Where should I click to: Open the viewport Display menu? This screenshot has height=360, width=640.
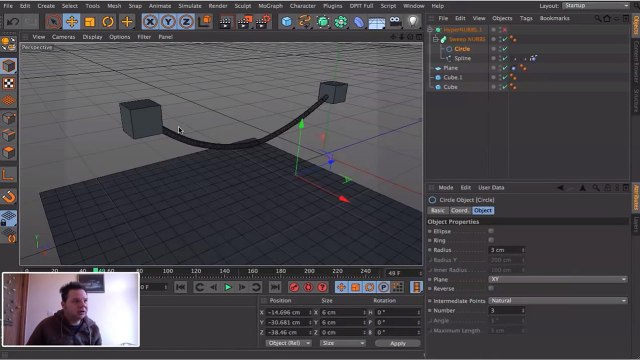(92, 37)
